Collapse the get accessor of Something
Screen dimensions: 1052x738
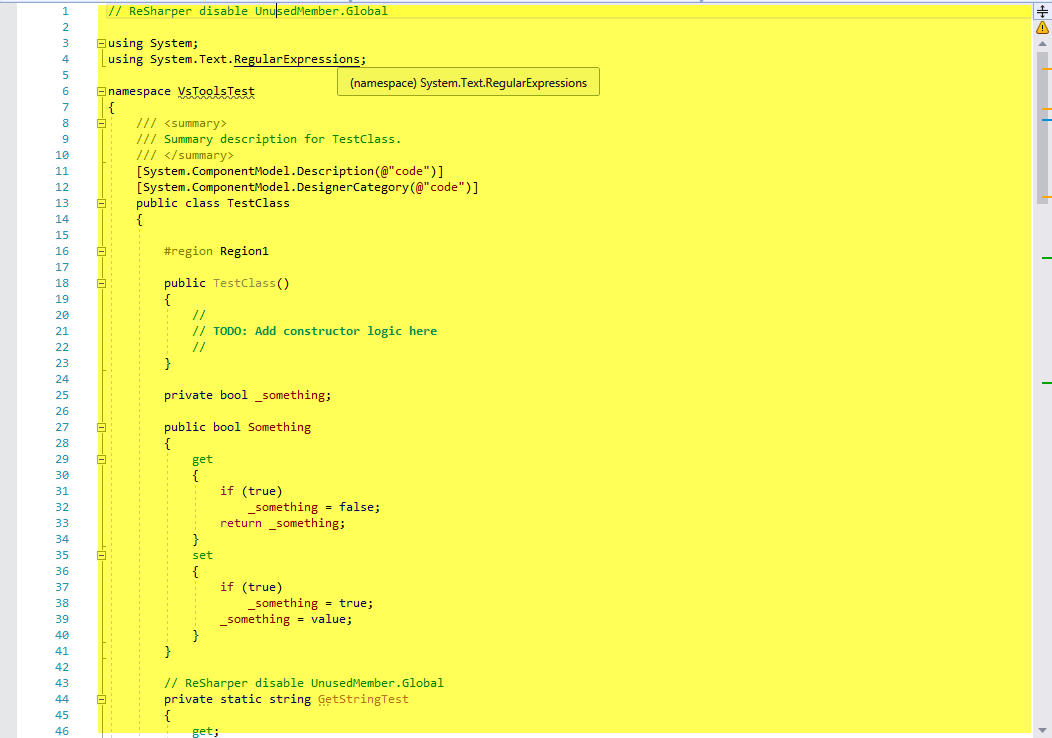tap(101, 459)
